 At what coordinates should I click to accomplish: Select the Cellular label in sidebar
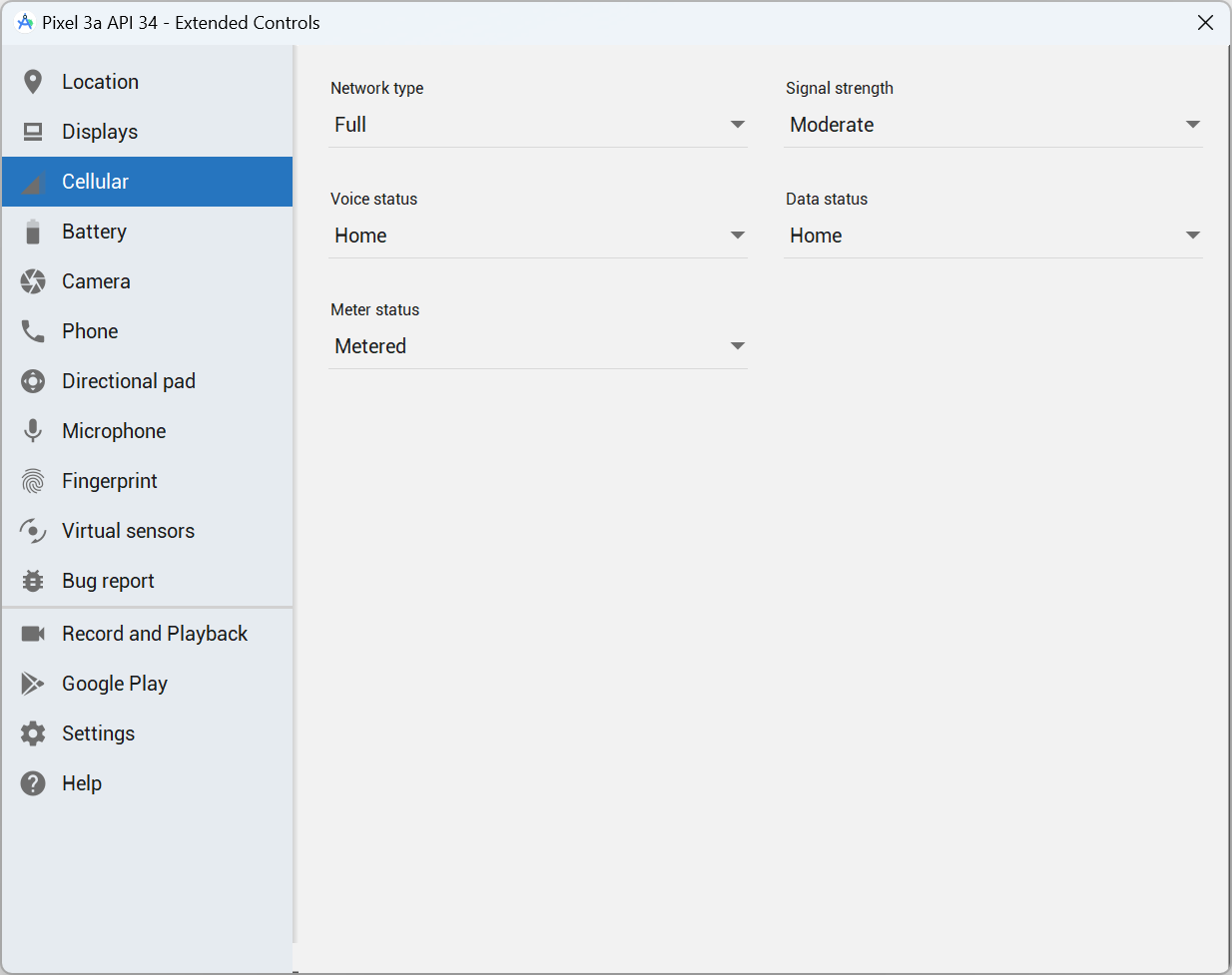pyautogui.click(x=95, y=182)
